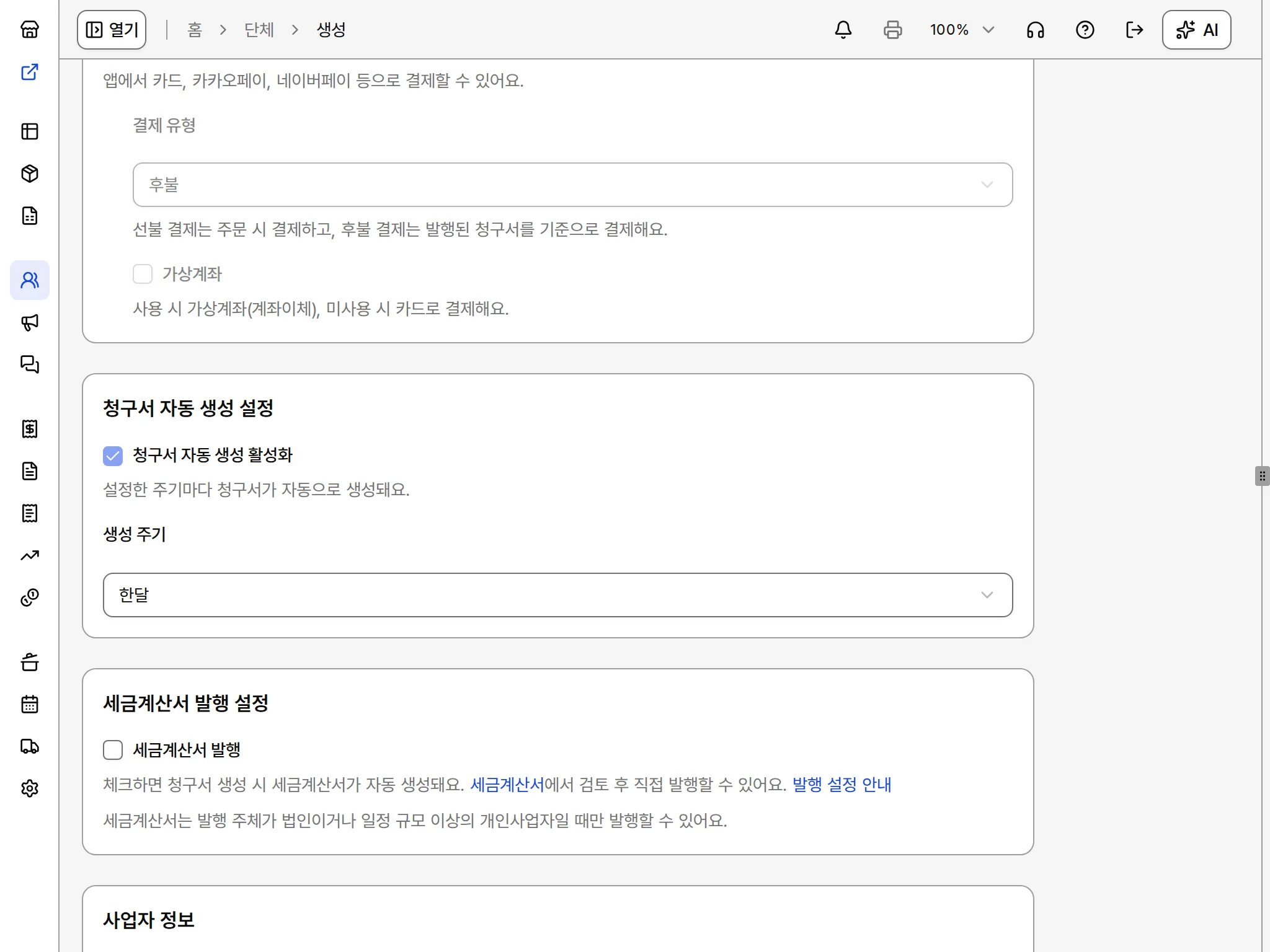This screenshot has height=952, width=1270.
Task: Click the logout icon
Action: pyautogui.click(x=1135, y=30)
